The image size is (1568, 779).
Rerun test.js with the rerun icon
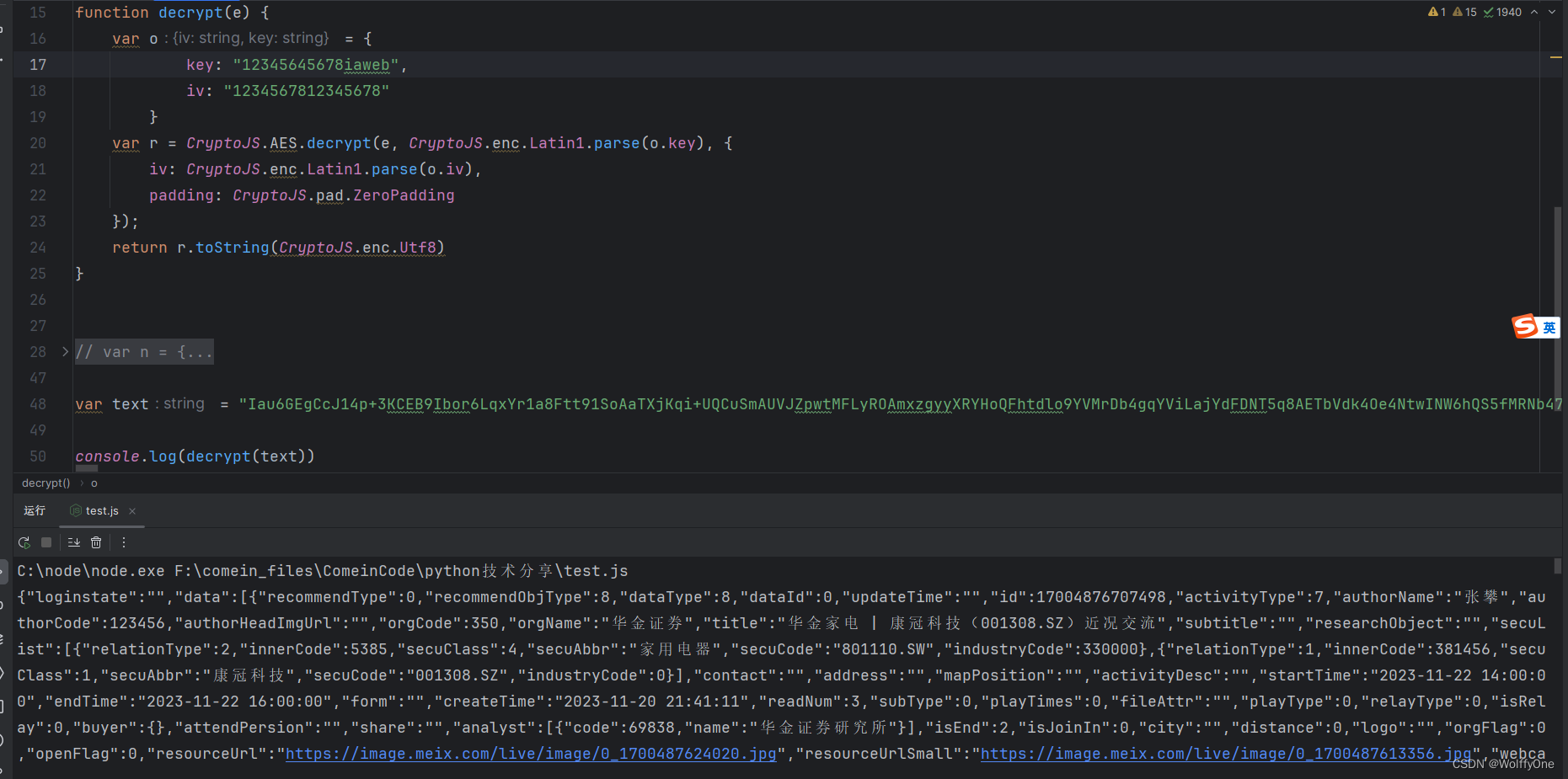(x=24, y=542)
